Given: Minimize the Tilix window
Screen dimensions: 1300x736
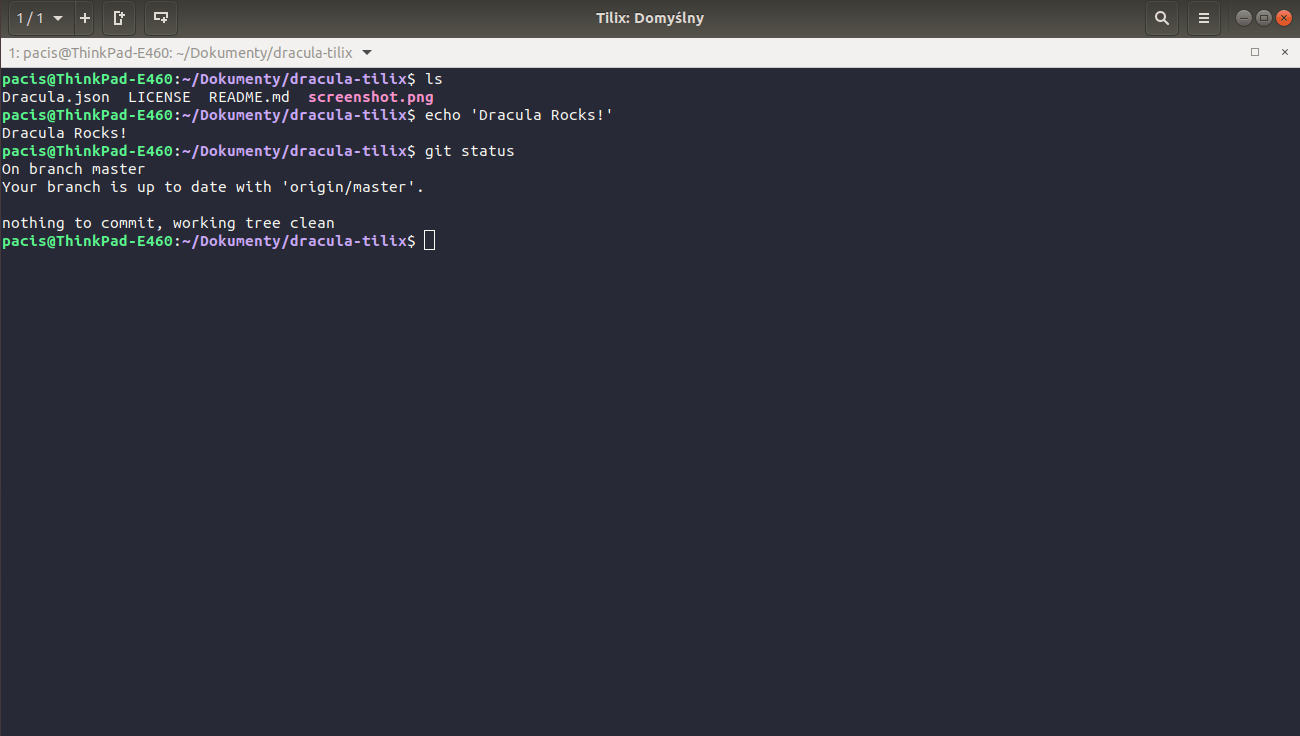Looking at the screenshot, I should pyautogui.click(x=1244, y=18).
